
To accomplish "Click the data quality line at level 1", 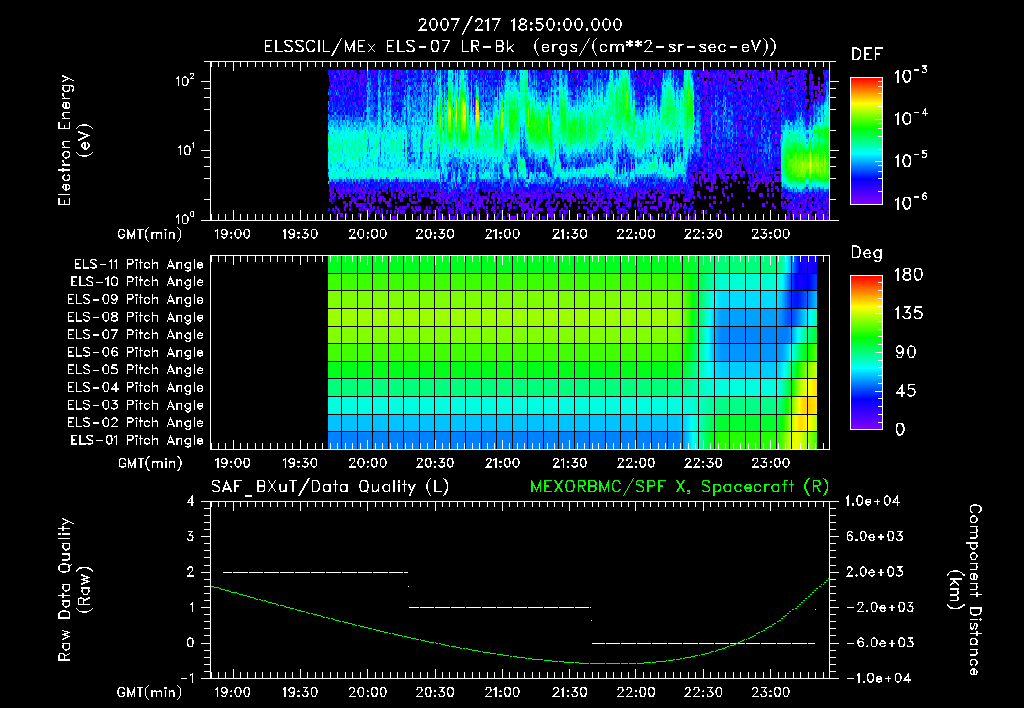I will pos(500,607).
